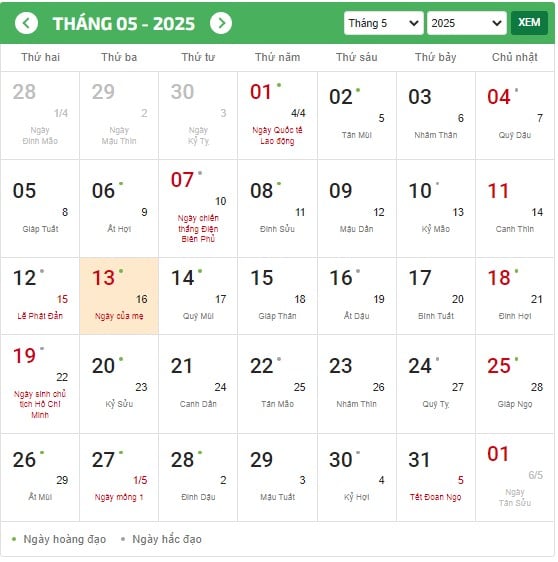Open day 07 Ngày chiến thắng Điện Biên Phủ

(x=198, y=208)
